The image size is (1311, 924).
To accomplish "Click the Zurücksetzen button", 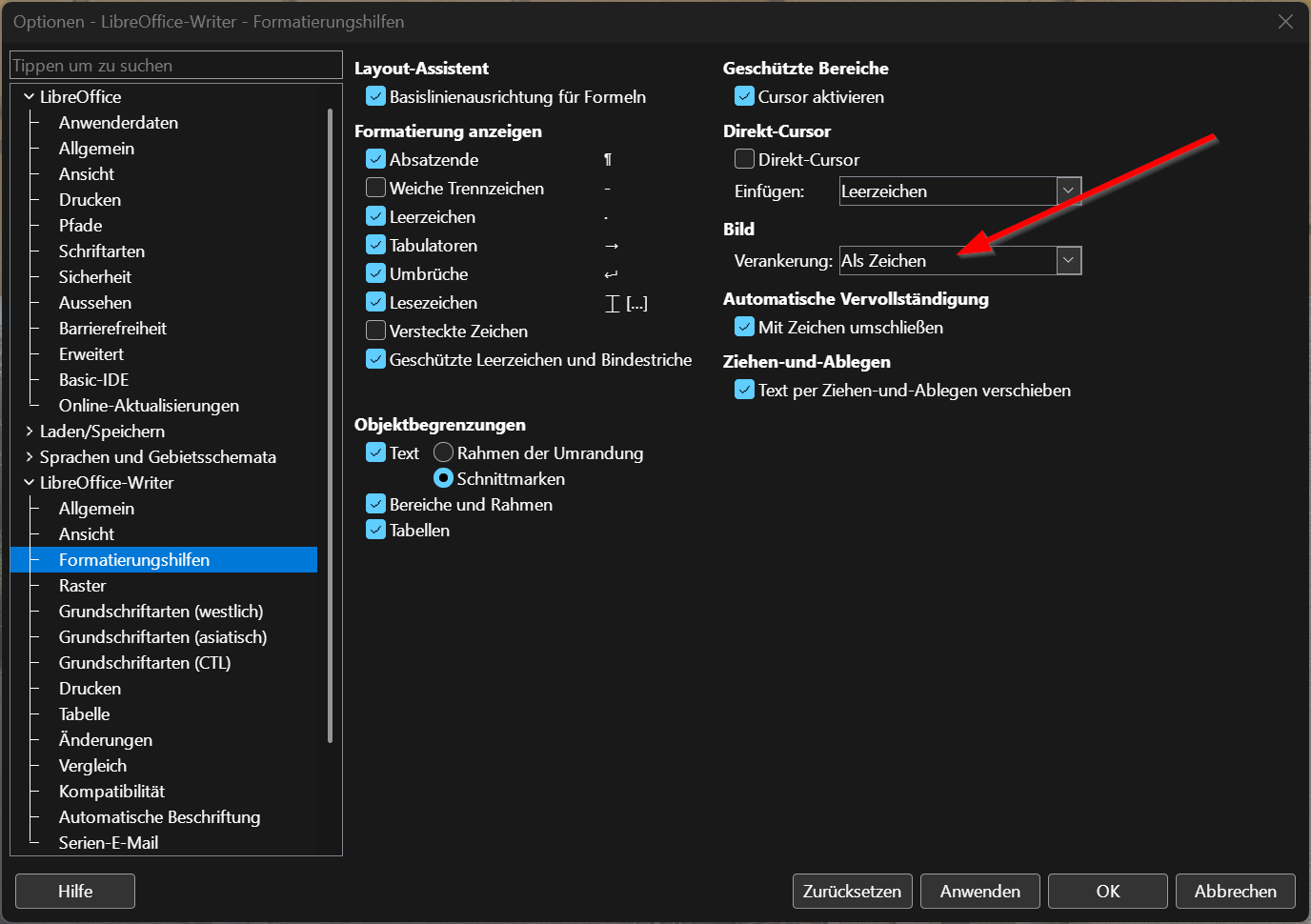I will coord(853,892).
